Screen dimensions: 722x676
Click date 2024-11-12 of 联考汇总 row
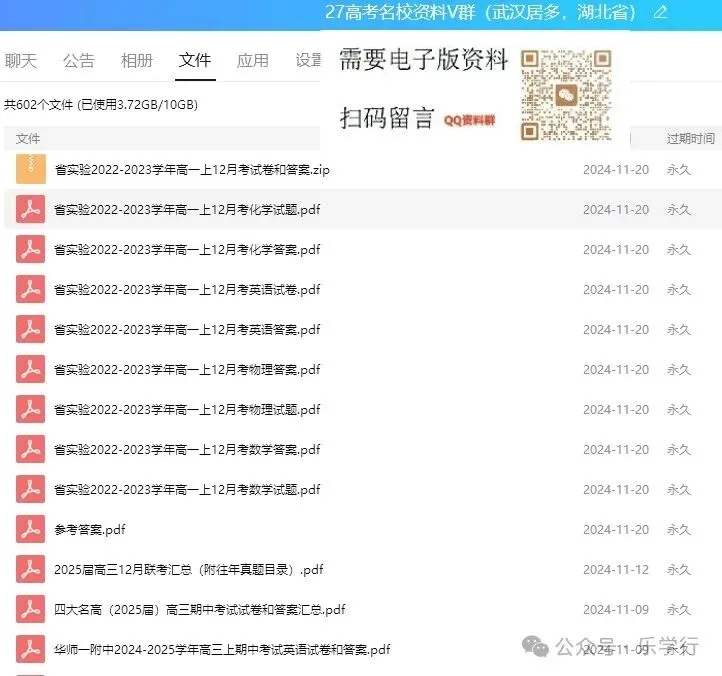coord(616,570)
